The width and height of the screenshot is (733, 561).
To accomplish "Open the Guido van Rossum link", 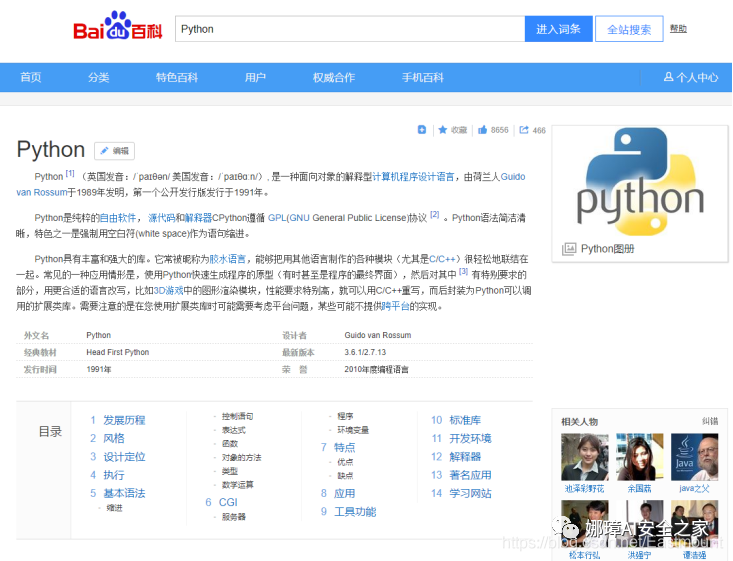I will pyautogui.click(x=513, y=177).
